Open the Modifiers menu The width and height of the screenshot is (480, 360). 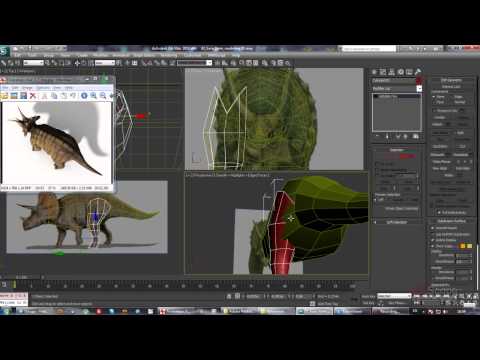(100, 55)
